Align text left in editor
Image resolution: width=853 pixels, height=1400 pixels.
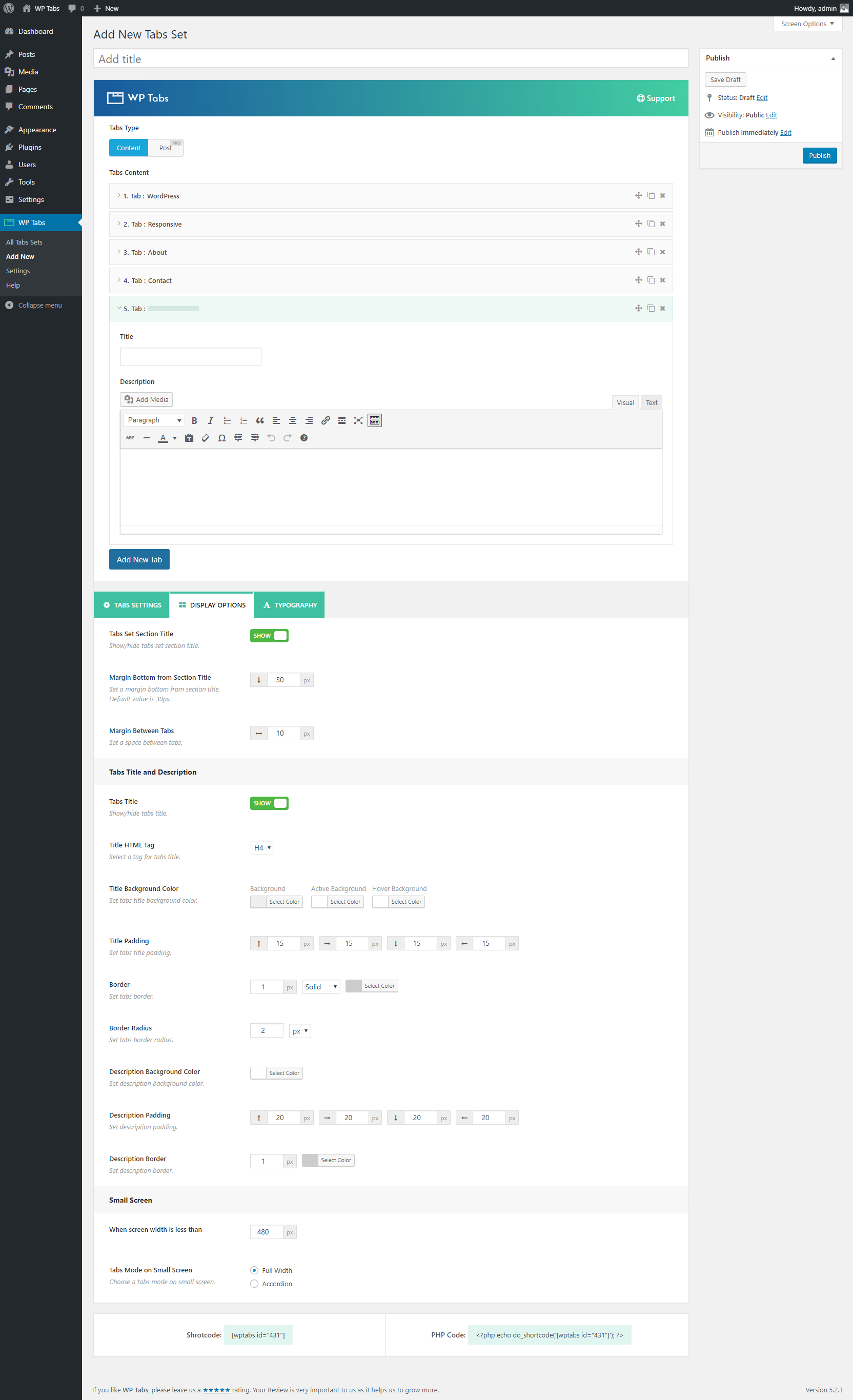click(x=276, y=420)
